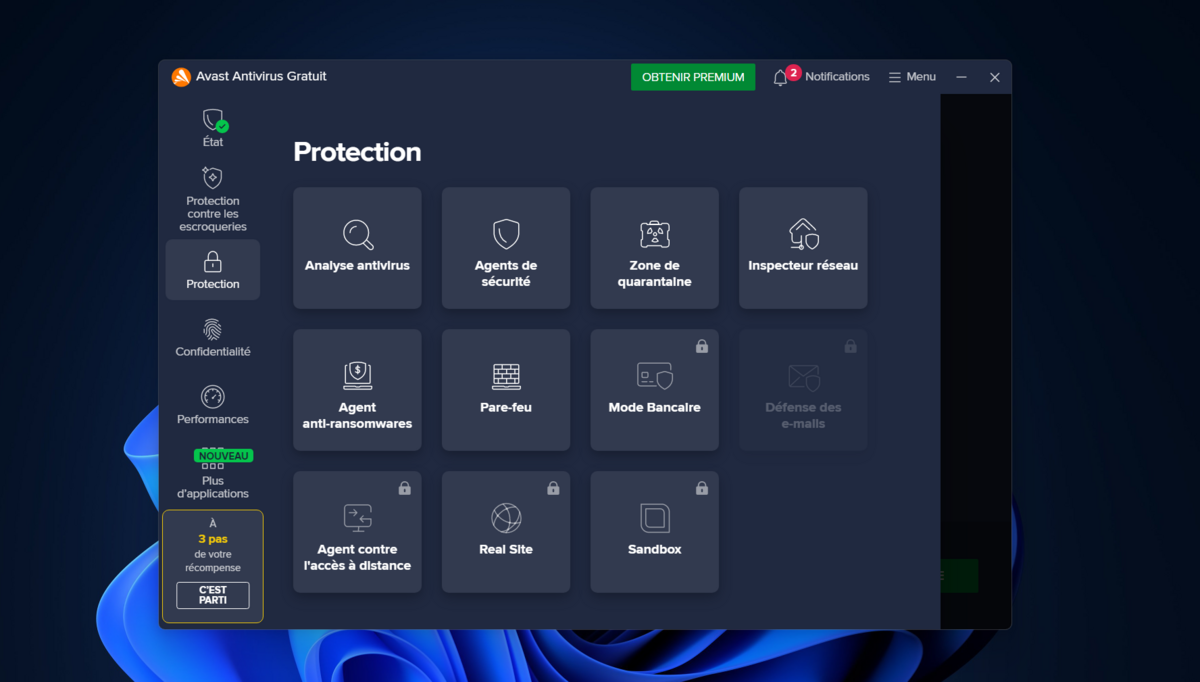1200x682 pixels.
Task: Select the Protection padlock sidebar icon
Action: [x=213, y=262]
